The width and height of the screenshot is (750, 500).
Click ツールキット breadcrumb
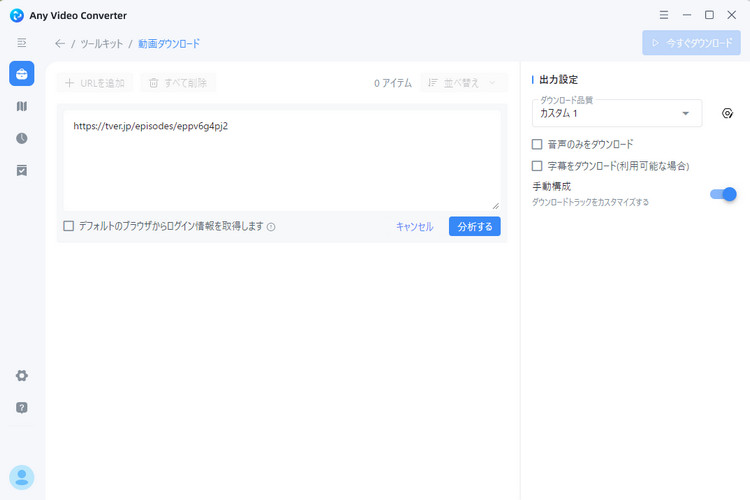101,44
